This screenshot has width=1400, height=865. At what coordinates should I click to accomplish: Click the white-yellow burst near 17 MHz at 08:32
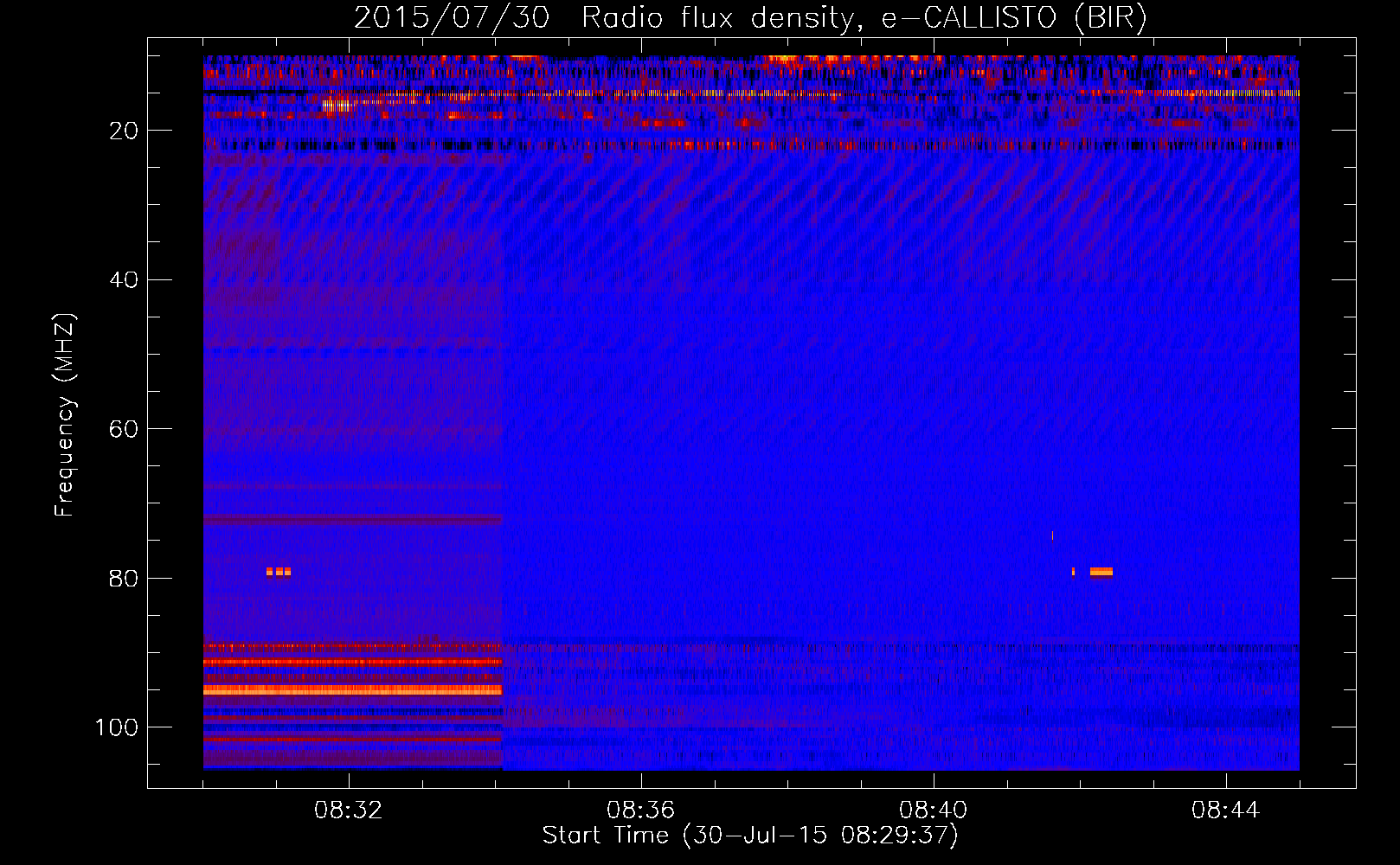point(338,106)
